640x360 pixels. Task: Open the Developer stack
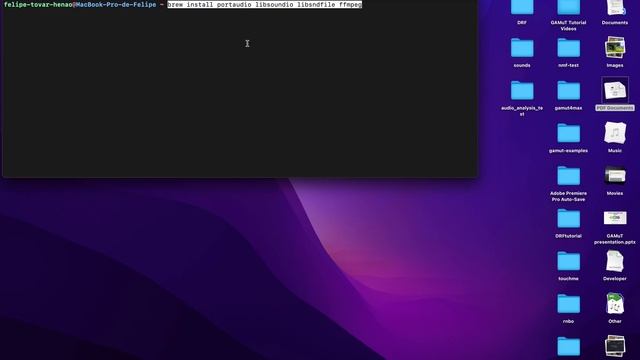615,261
